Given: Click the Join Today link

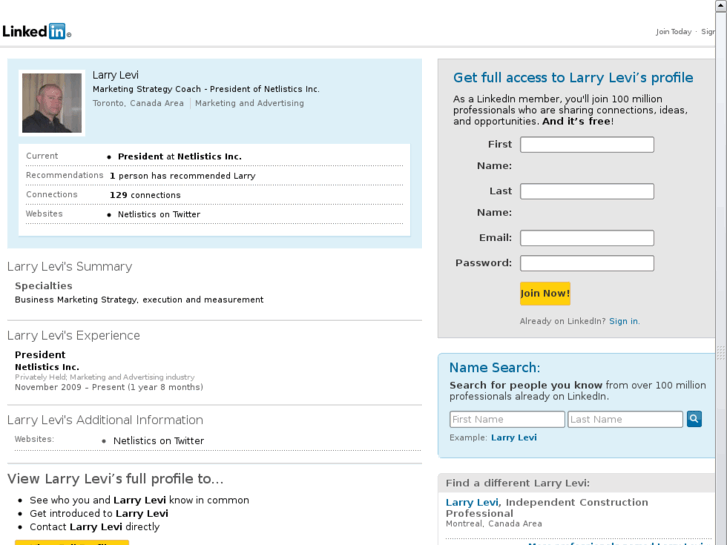Looking at the screenshot, I should pos(673,32).
